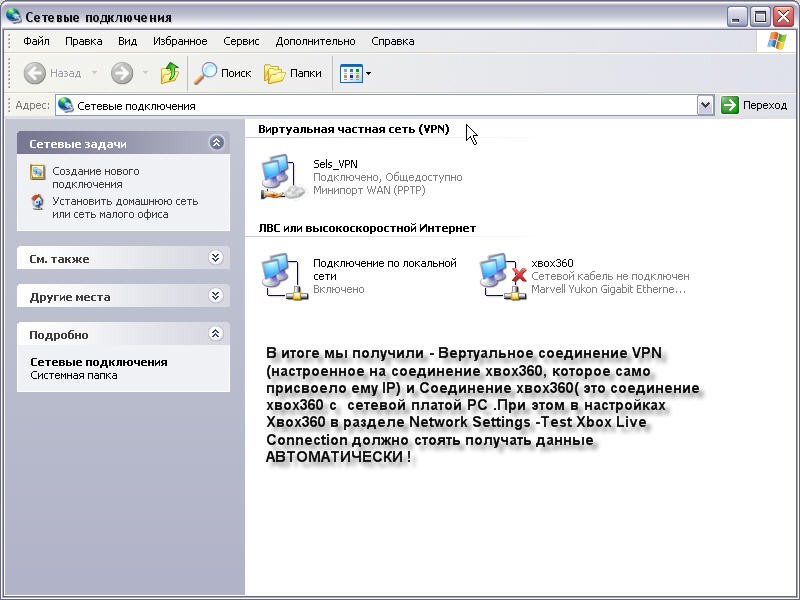
Task: Click the Виртуальная частная сеть (VPN) header
Action: pos(354,129)
